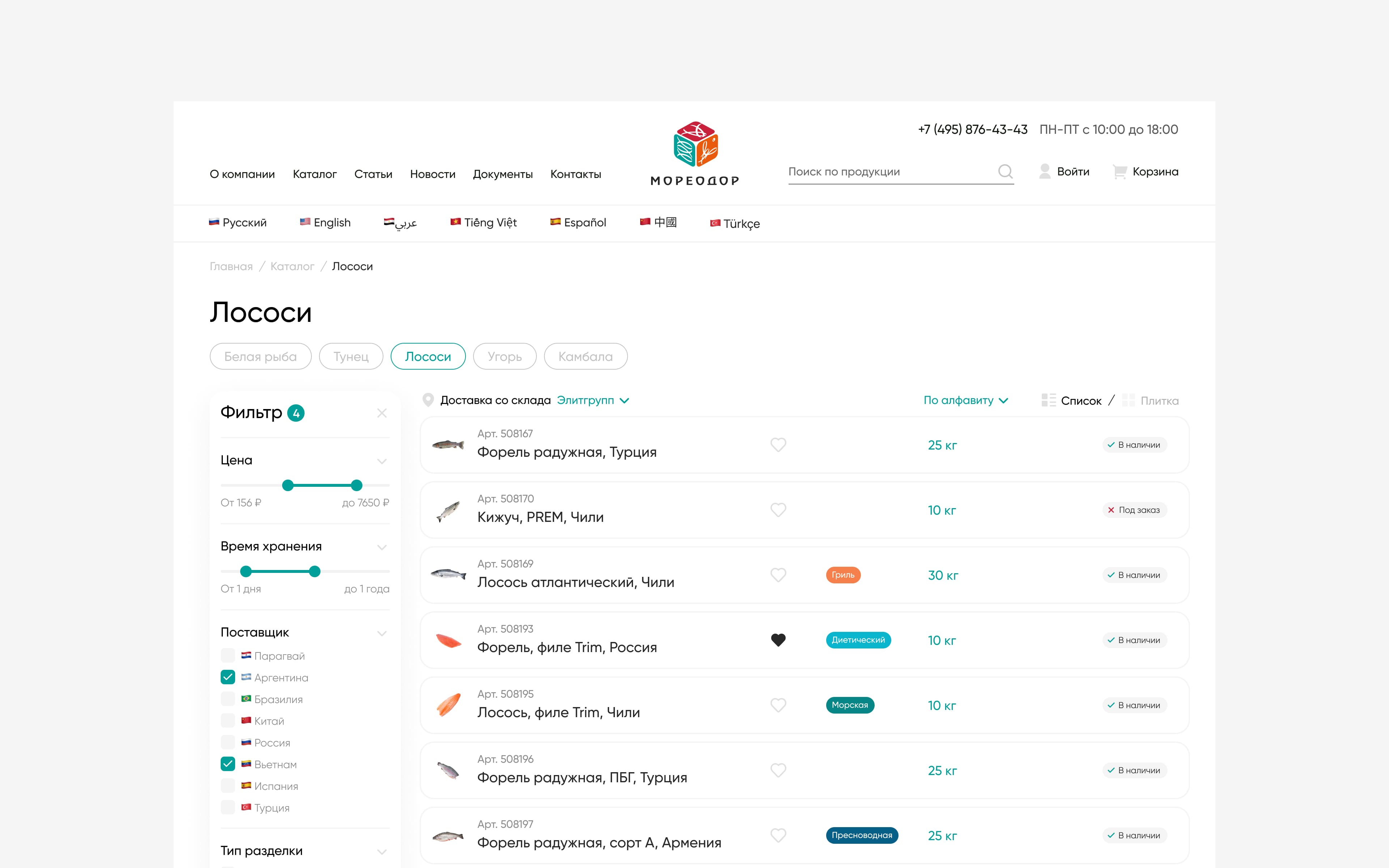Select the Тунец category tab

point(351,357)
